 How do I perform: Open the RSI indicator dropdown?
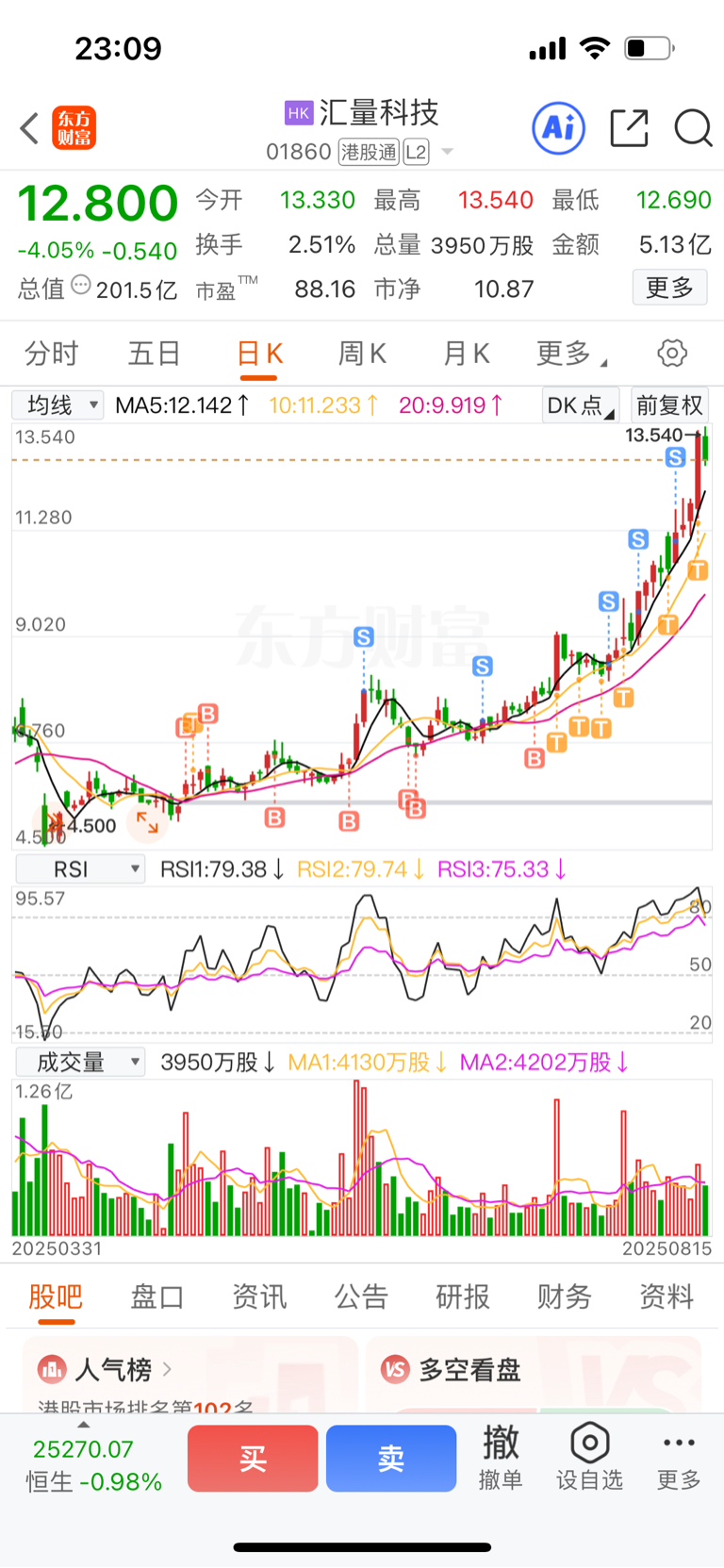point(80,869)
